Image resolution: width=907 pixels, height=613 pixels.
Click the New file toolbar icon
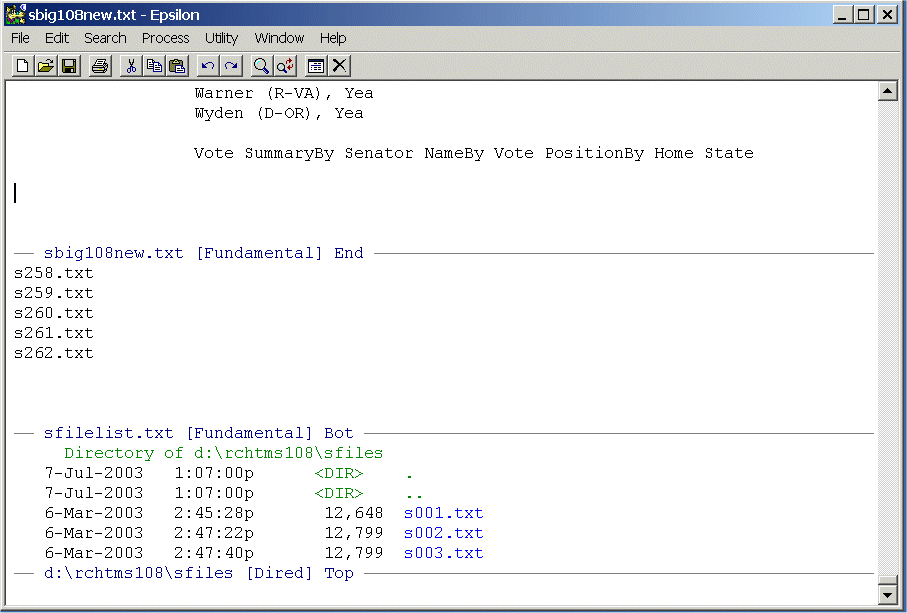pos(22,66)
